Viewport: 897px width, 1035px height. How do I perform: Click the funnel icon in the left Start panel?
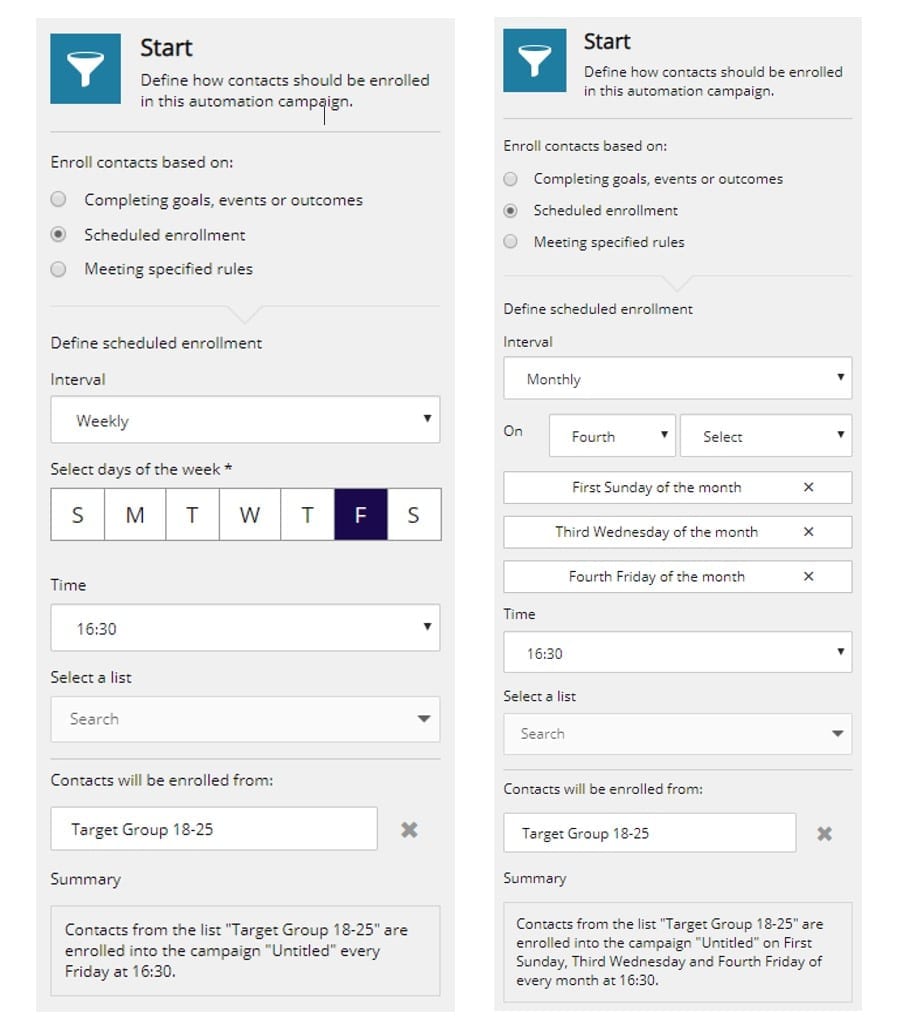(x=85, y=67)
